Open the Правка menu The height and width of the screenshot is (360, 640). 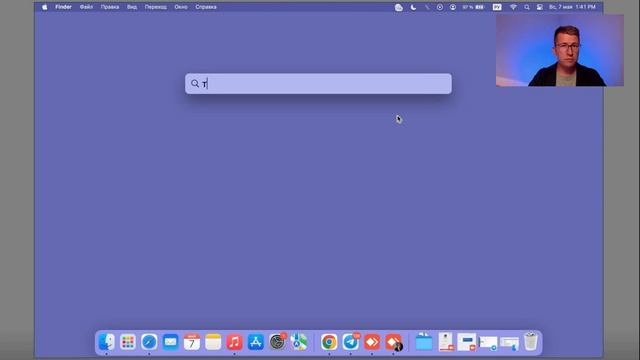click(110, 7)
